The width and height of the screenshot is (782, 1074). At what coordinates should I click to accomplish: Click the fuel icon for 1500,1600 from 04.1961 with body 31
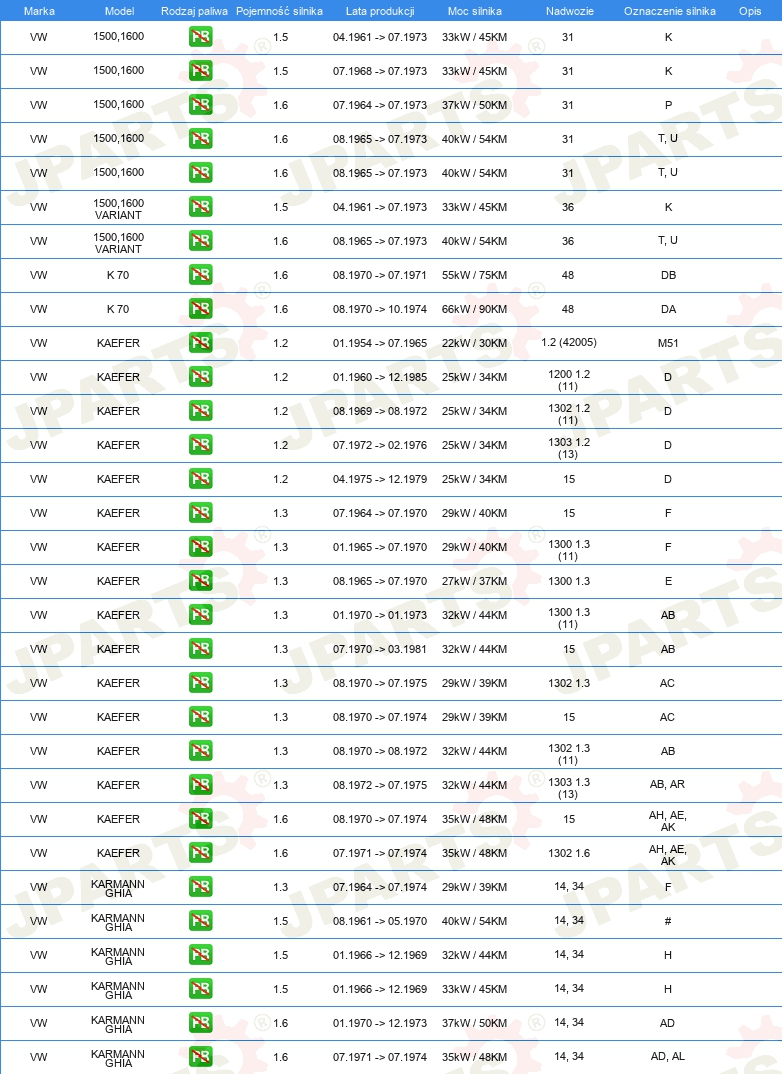(201, 37)
